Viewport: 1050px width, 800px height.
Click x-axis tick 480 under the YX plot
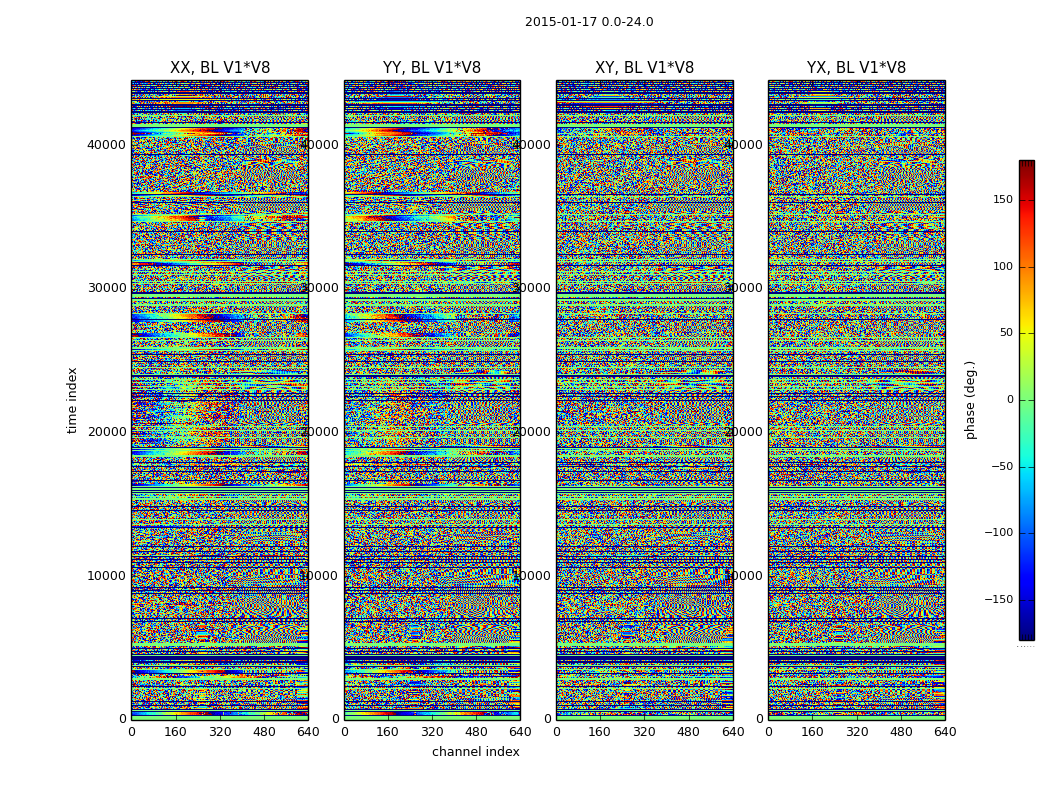(x=901, y=732)
